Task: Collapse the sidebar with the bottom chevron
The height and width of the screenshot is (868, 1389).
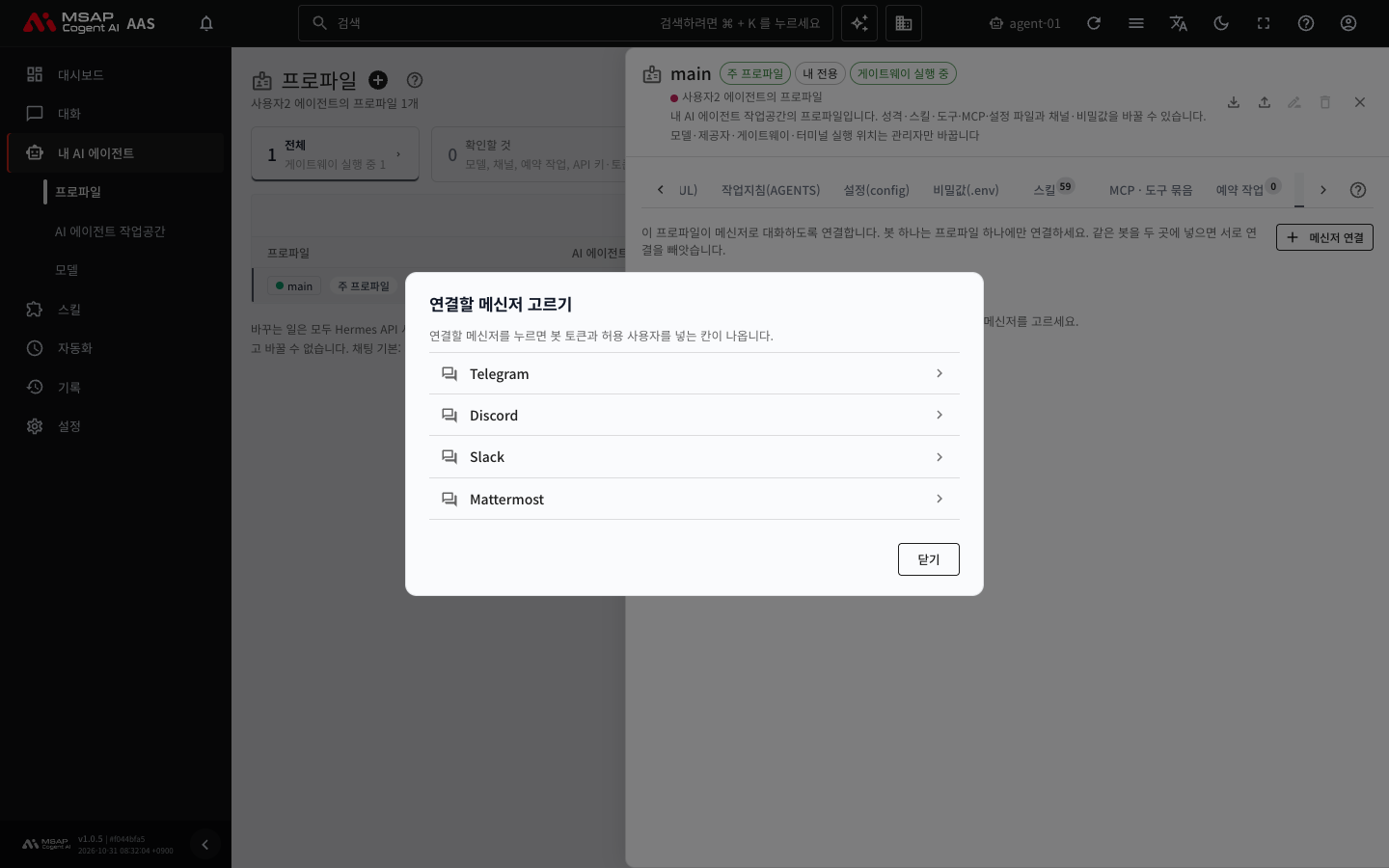Action: pos(204,845)
